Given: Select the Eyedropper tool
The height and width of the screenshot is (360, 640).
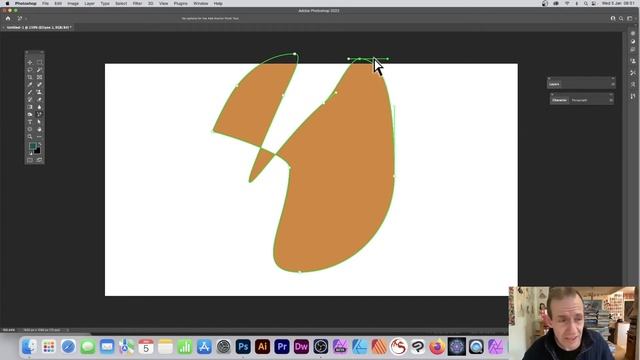Looking at the screenshot, I should click(x=30, y=84).
